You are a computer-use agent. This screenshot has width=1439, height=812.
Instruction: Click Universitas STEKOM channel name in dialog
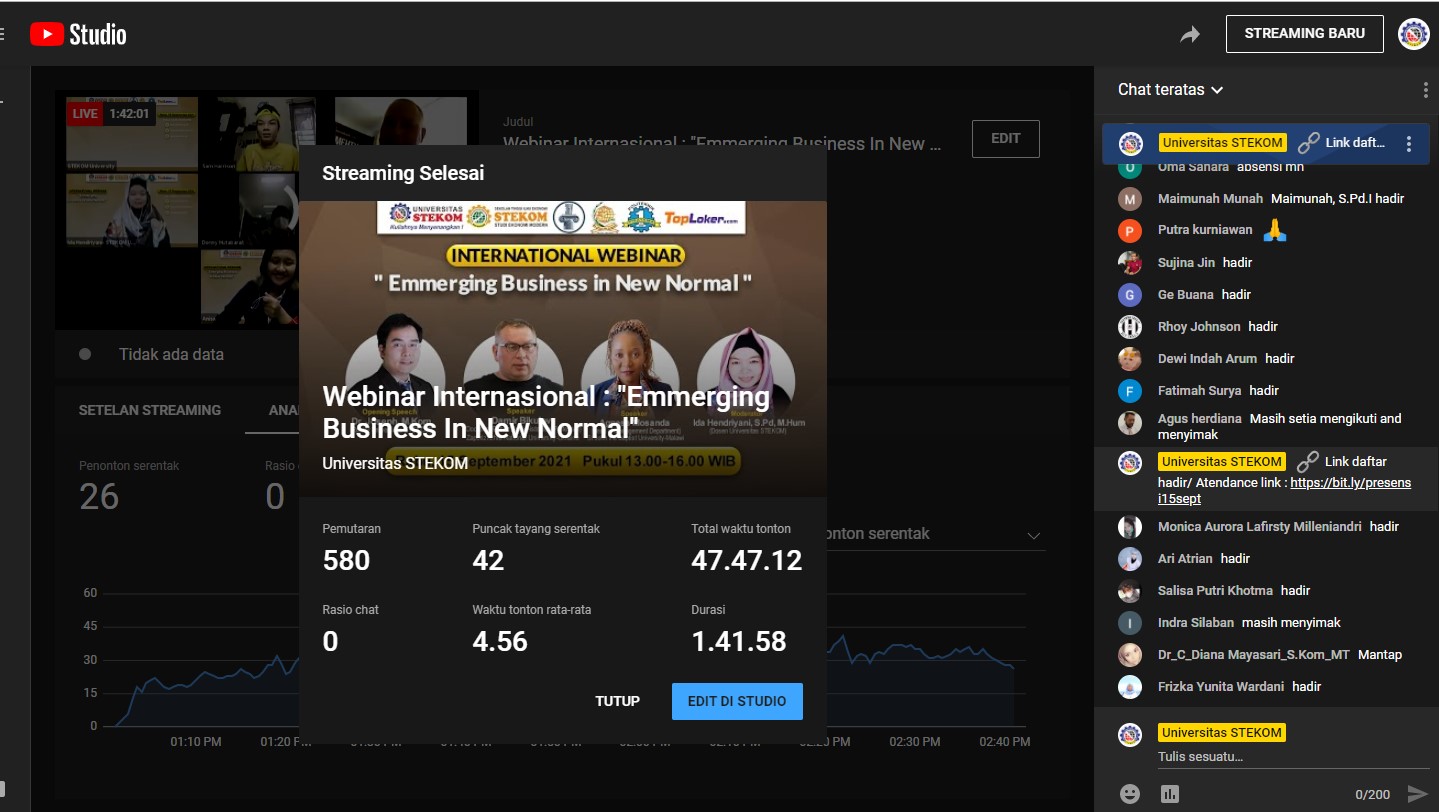395,463
